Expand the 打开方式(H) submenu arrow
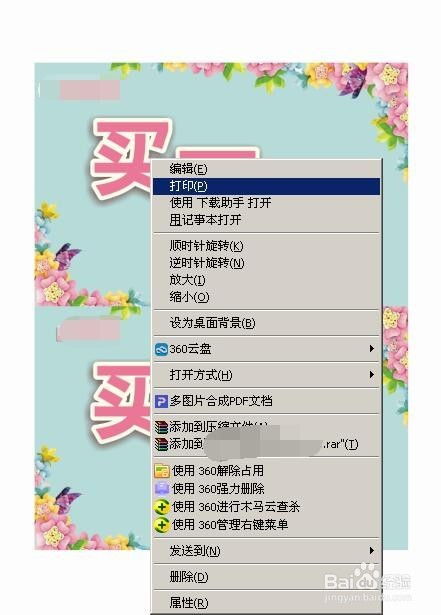Screen dimensions: 441x615 (371, 375)
